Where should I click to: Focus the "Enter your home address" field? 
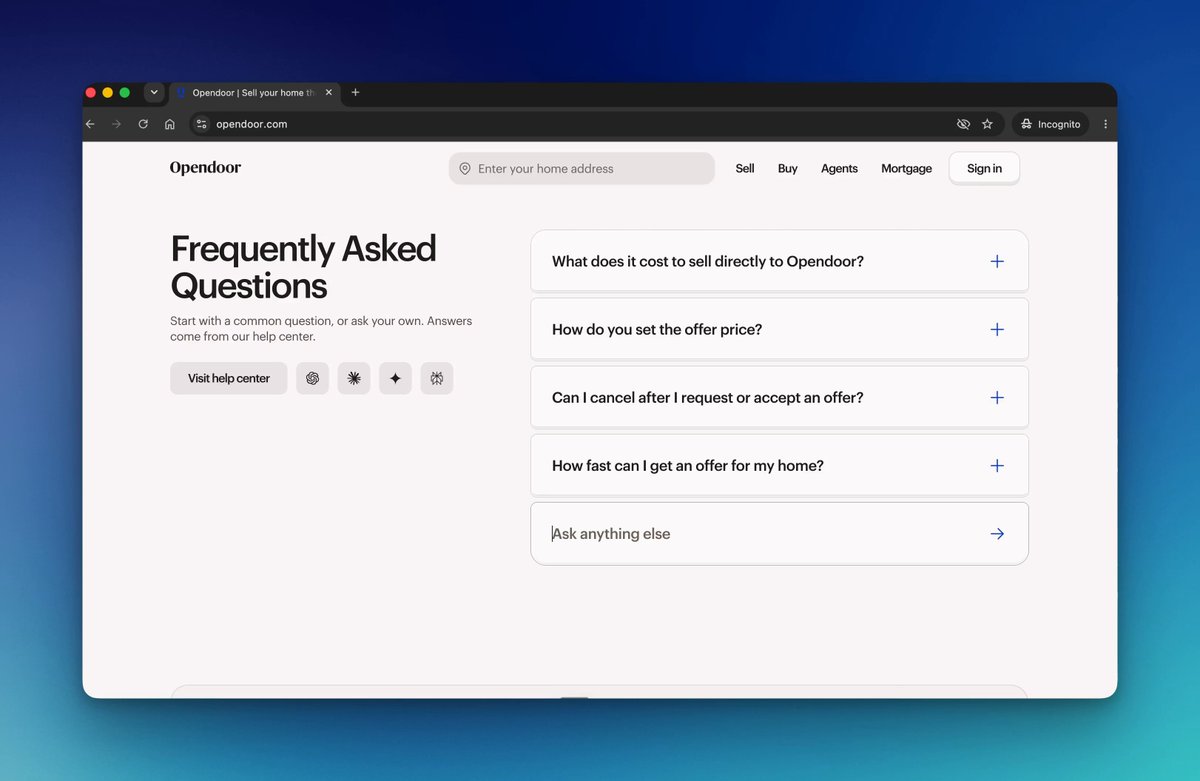[582, 169]
